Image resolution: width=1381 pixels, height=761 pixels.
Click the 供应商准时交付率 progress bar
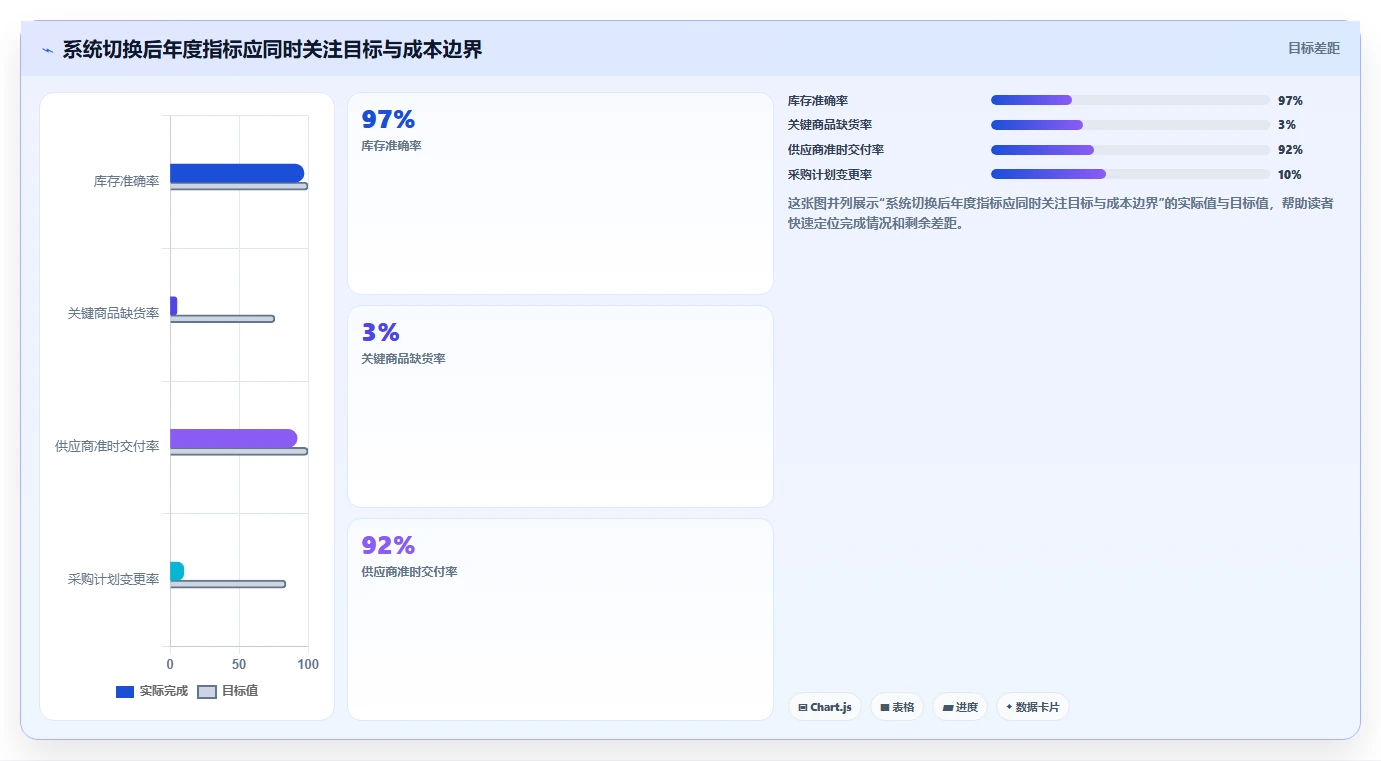(x=1130, y=150)
